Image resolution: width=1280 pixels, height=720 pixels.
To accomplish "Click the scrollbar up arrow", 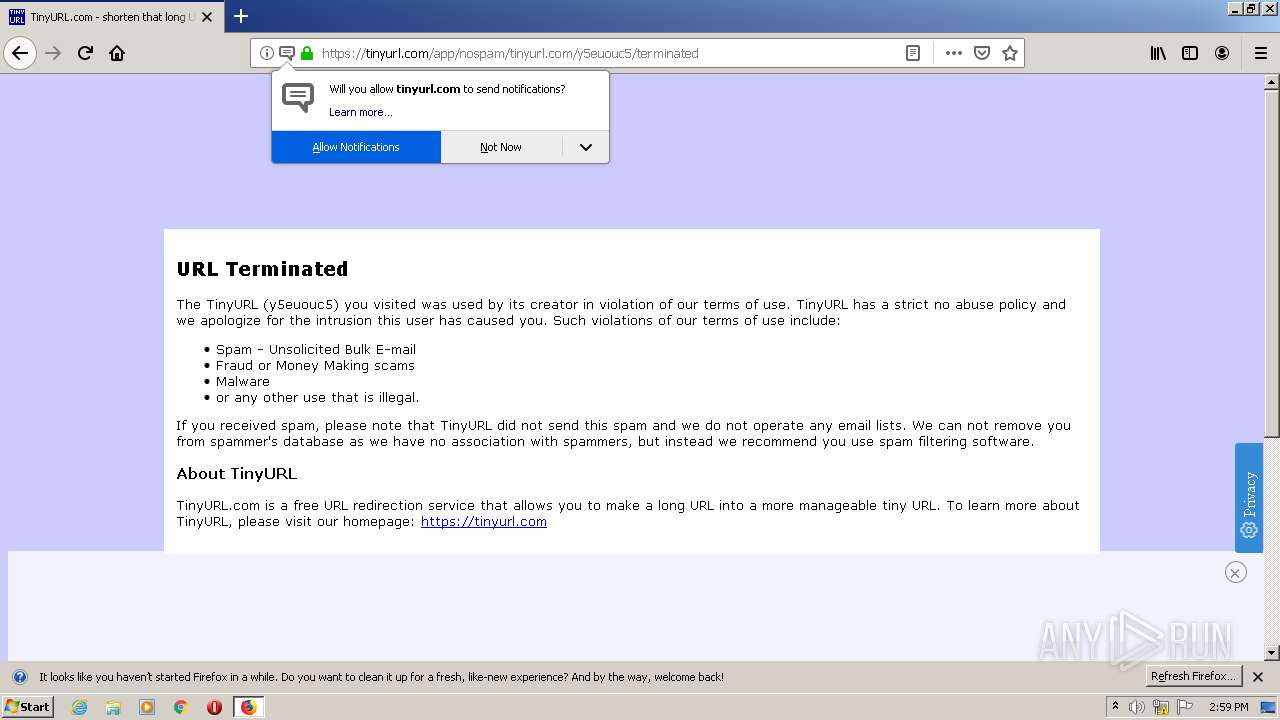I will pos(1271,81).
